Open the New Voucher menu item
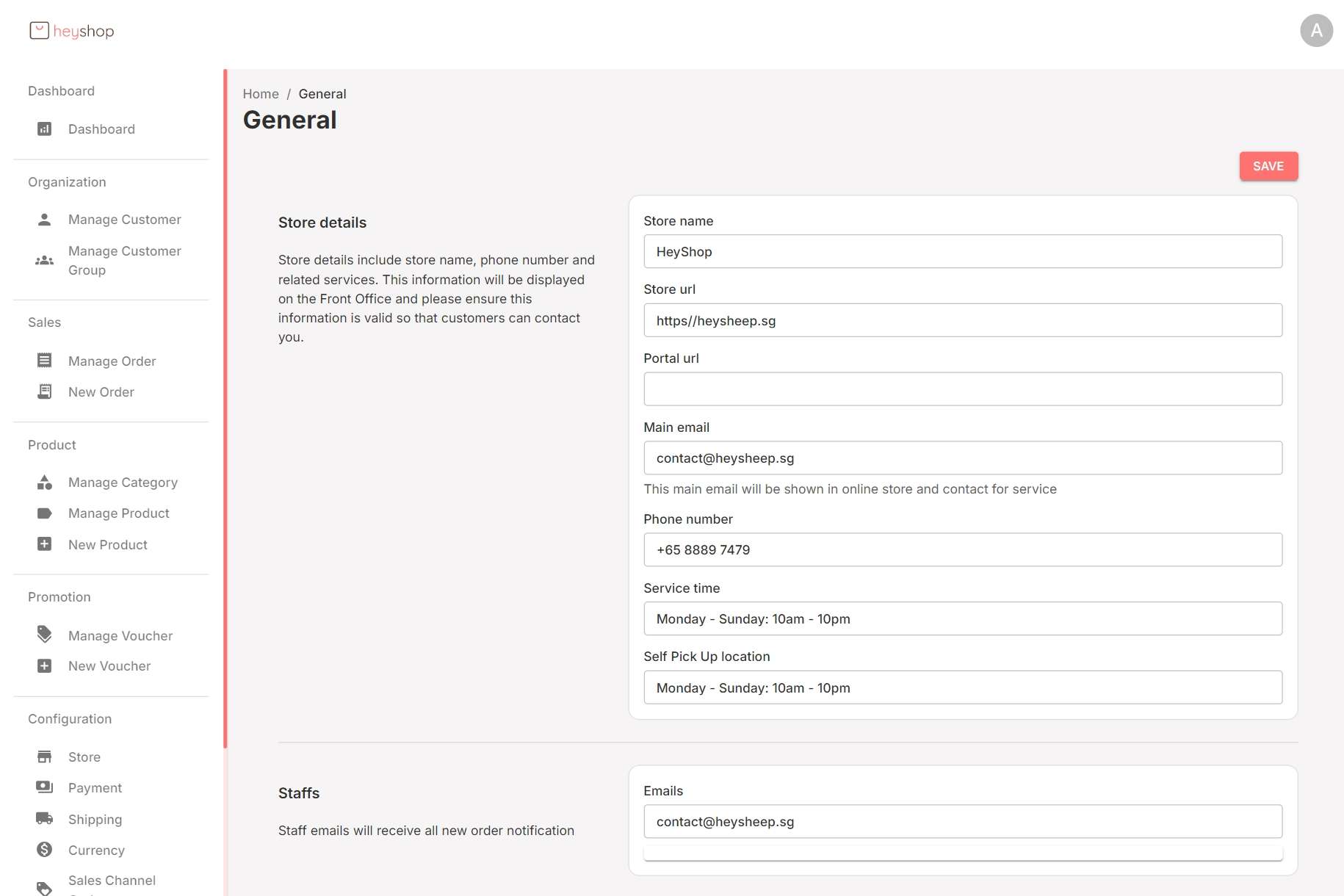 (x=109, y=666)
